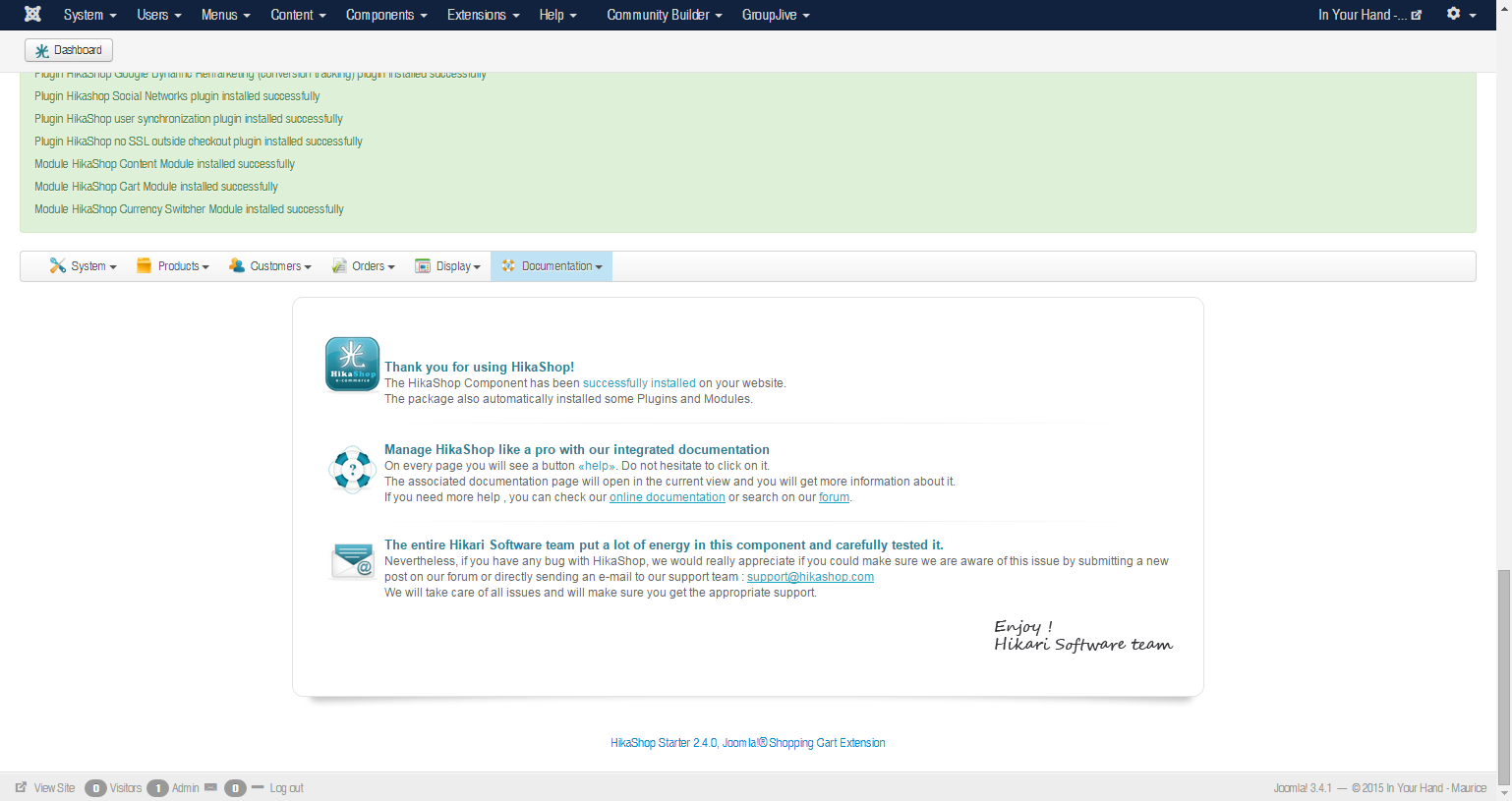Open the Users menu

point(159,15)
